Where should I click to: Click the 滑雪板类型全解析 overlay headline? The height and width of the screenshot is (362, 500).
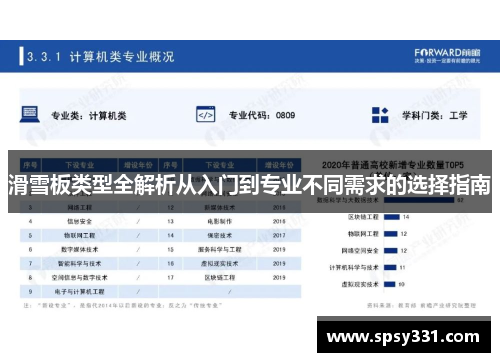249,185
